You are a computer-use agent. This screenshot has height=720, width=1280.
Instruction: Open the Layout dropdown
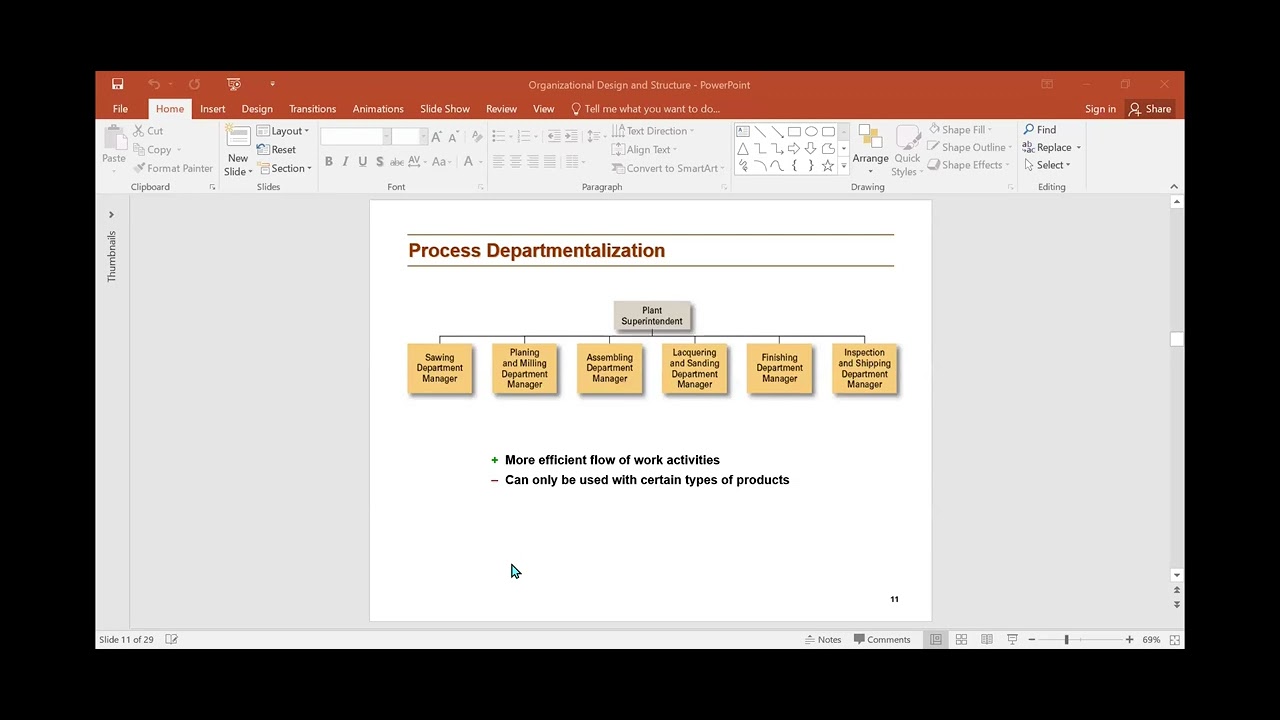click(283, 131)
